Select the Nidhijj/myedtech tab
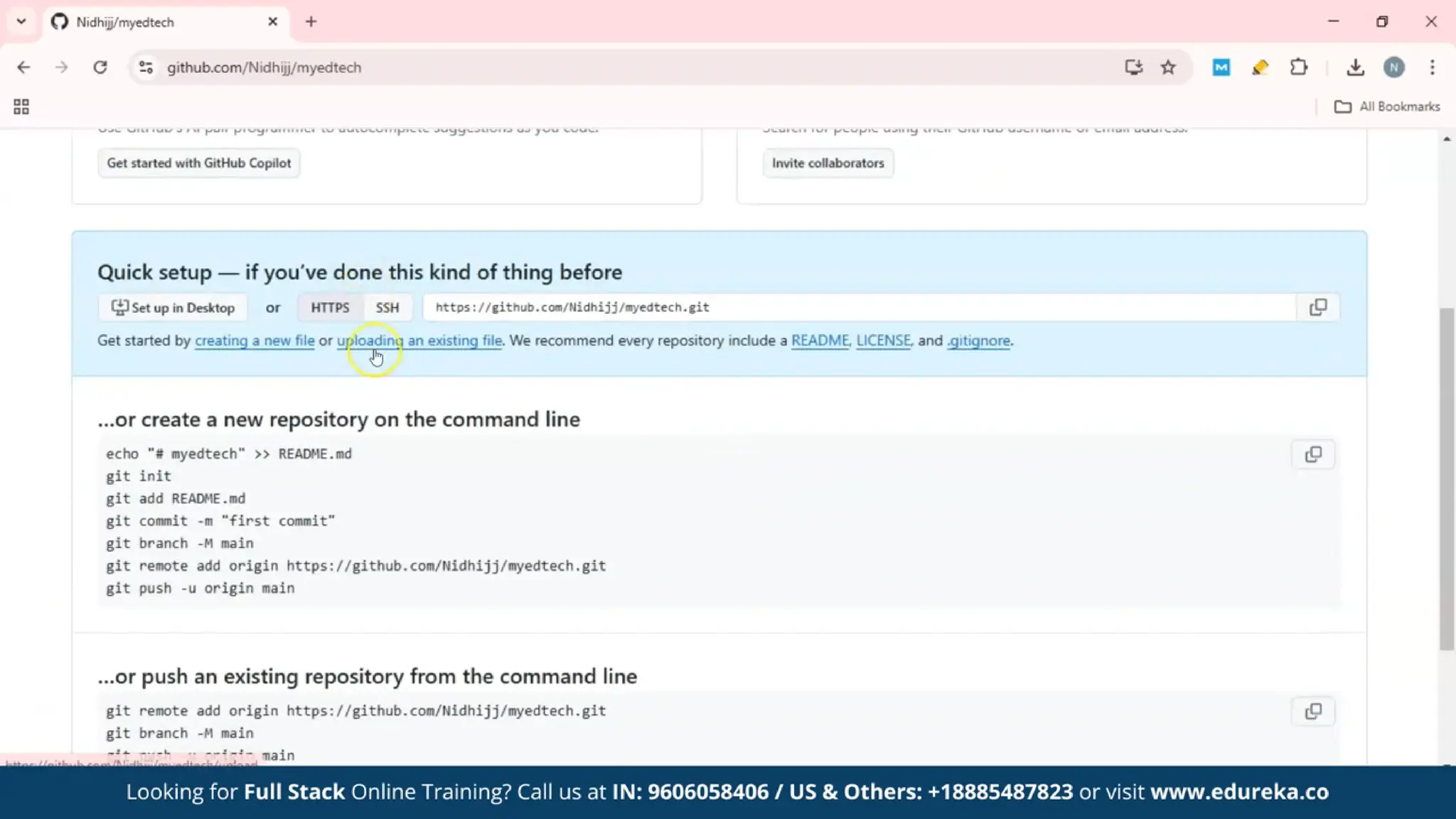This screenshot has height=819, width=1456. 165,22
